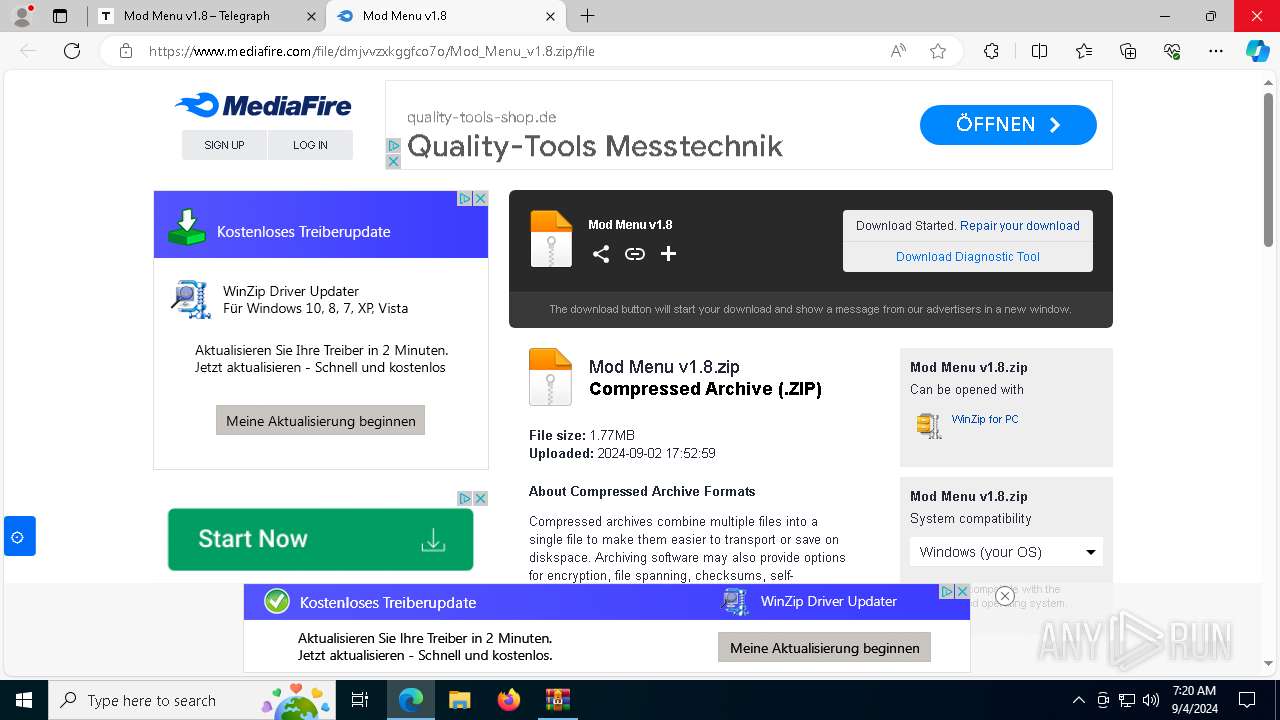
Task: Open a new browser tab
Action: [587, 16]
